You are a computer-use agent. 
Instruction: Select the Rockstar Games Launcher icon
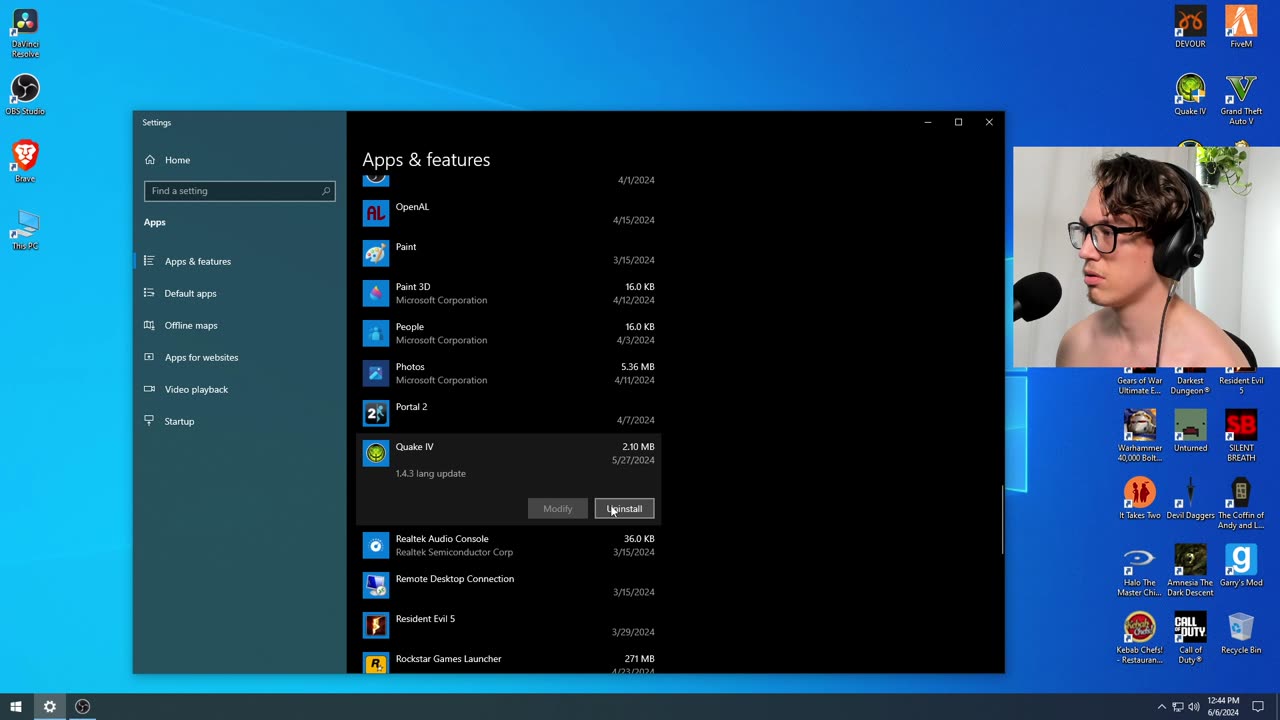pyautogui.click(x=375, y=663)
